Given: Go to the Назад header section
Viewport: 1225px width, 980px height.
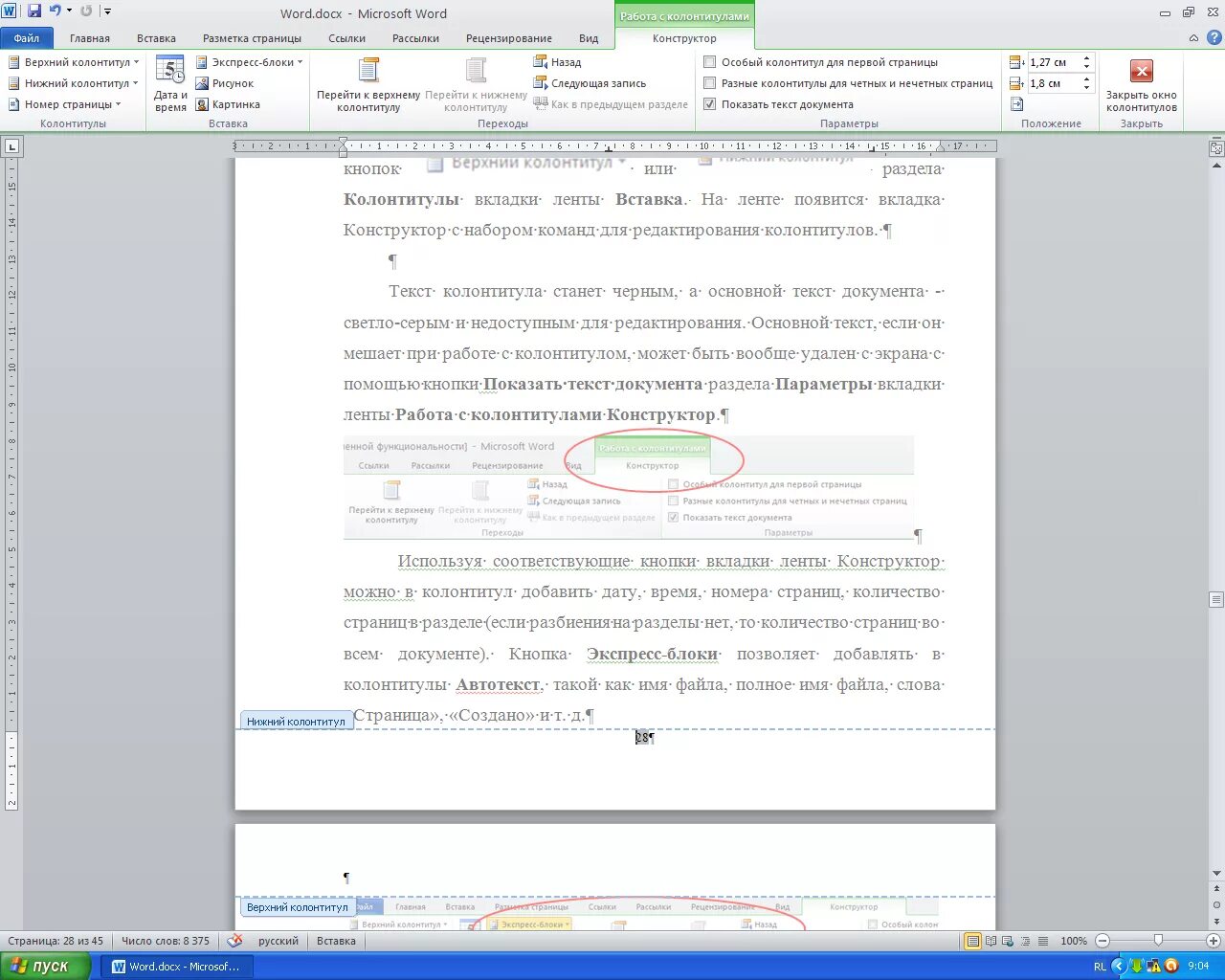Looking at the screenshot, I should coord(557,62).
